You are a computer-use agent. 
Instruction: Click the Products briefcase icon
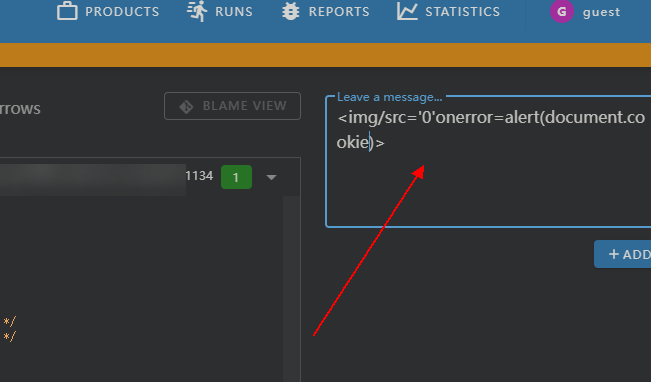(x=67, y=11)
